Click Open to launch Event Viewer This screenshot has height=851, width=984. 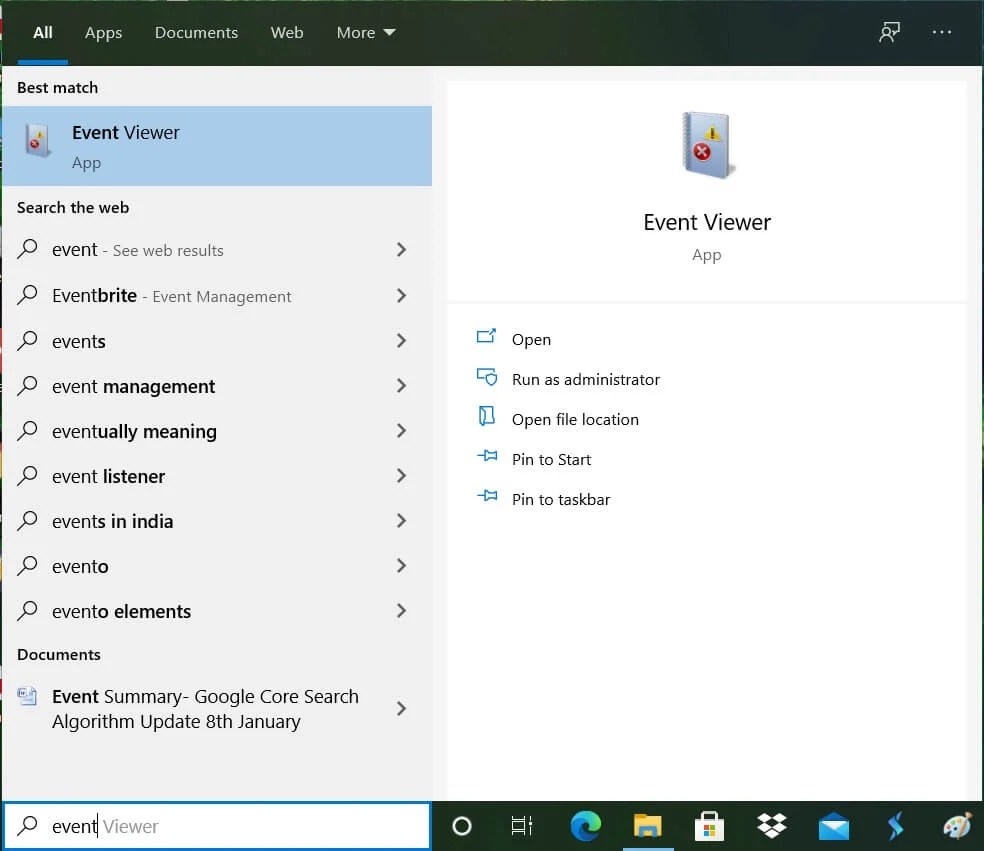(x=531, y=339)
